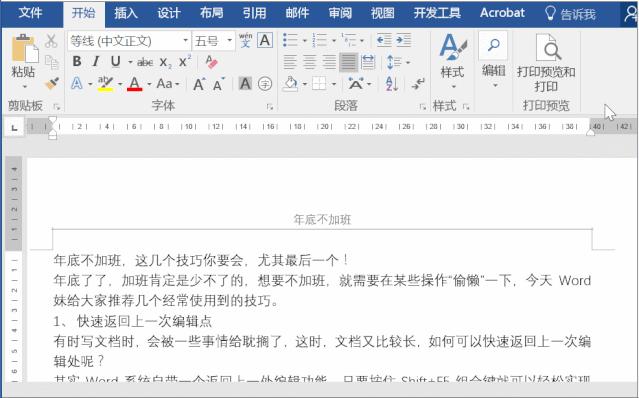Toggle character shading gray A

click(x=245, y=84)
